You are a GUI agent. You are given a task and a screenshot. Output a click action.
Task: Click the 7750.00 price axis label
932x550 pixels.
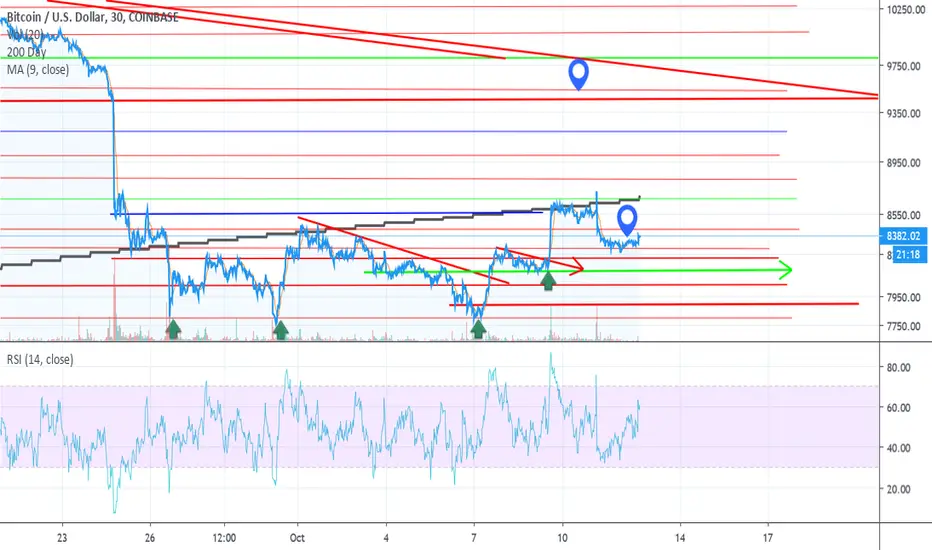pyautogui.click(x=903, y=326)
